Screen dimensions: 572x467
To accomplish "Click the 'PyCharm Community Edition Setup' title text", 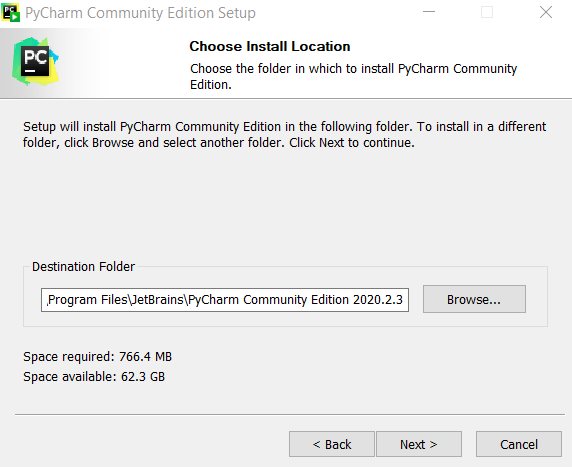I will pos(140,13).
